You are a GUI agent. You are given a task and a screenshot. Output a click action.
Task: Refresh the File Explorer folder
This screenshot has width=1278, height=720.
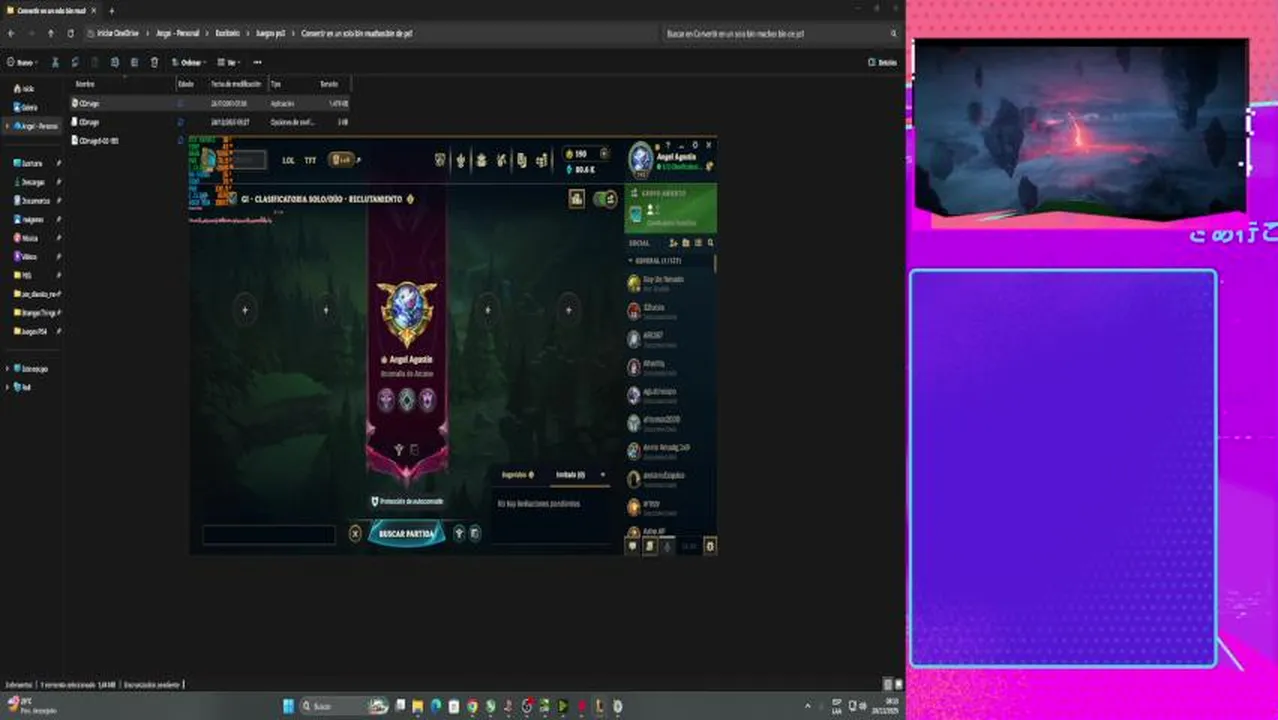(70, 33)
